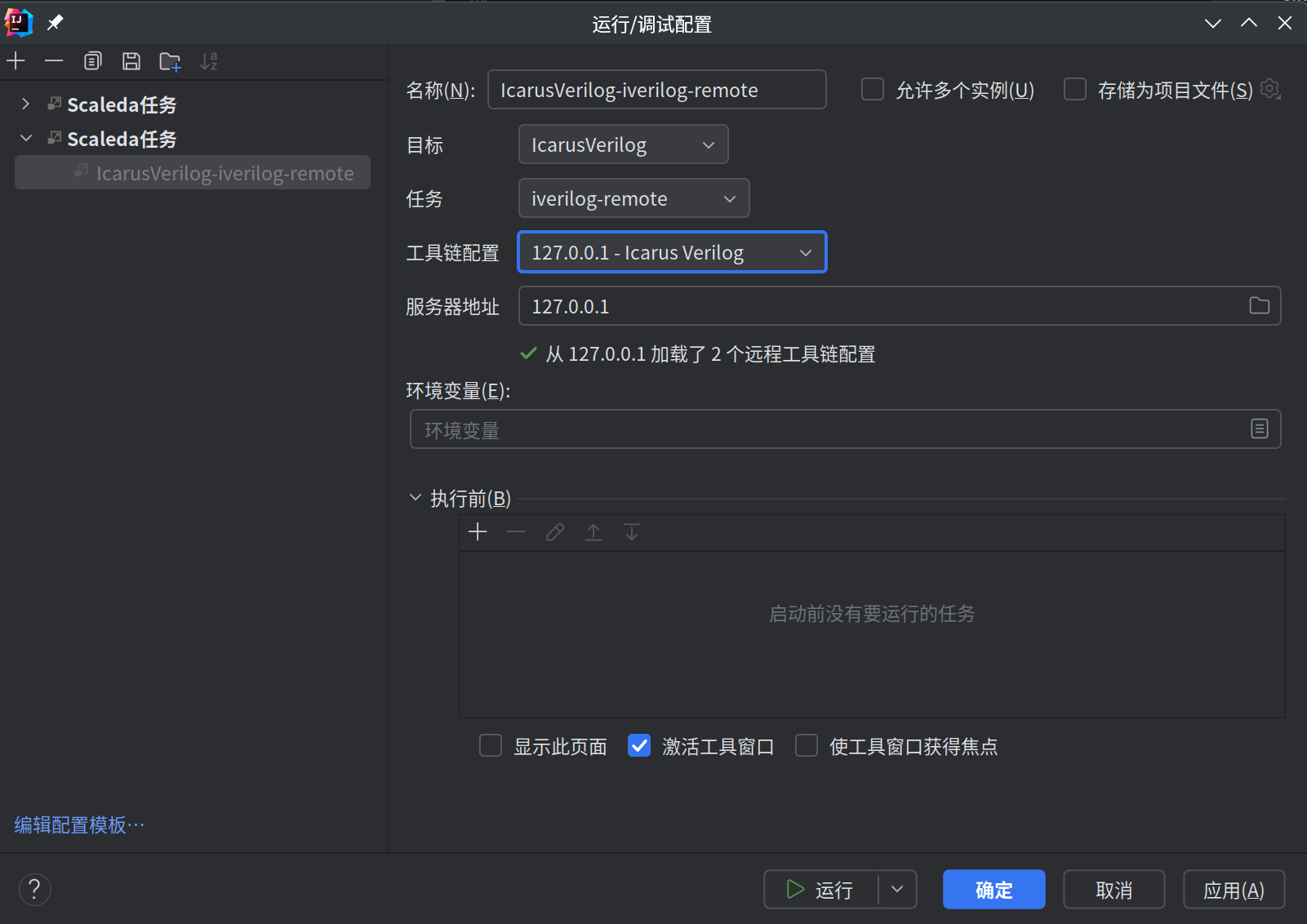Click the 取消 button

tap(1114, 889)
